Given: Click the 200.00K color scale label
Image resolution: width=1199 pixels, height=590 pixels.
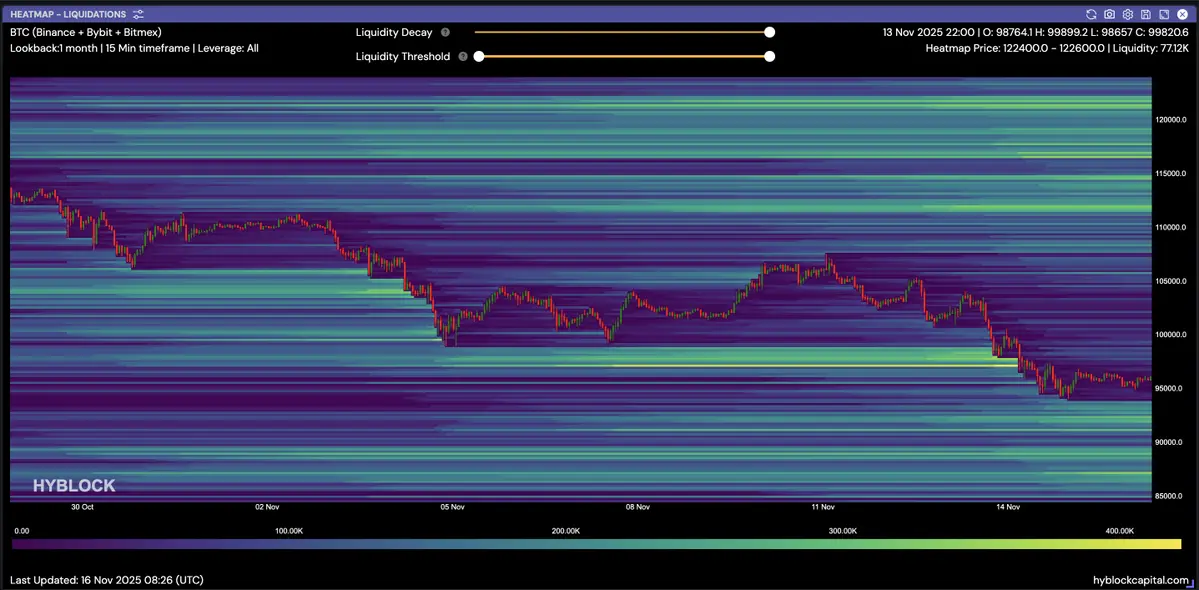Looking at the screenshot, I should point(566,530).
